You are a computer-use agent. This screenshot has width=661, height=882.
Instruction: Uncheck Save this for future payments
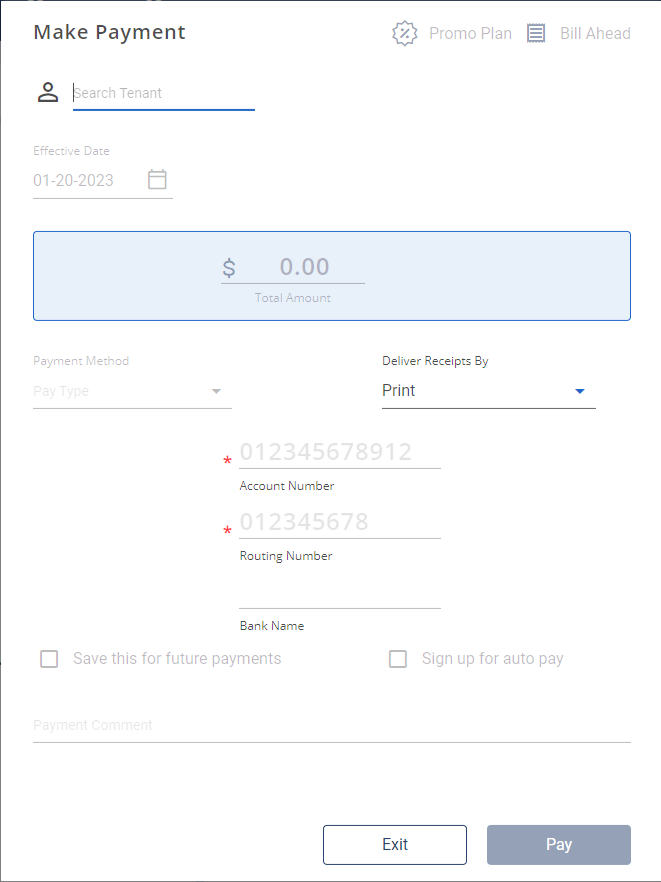[49, 658]
